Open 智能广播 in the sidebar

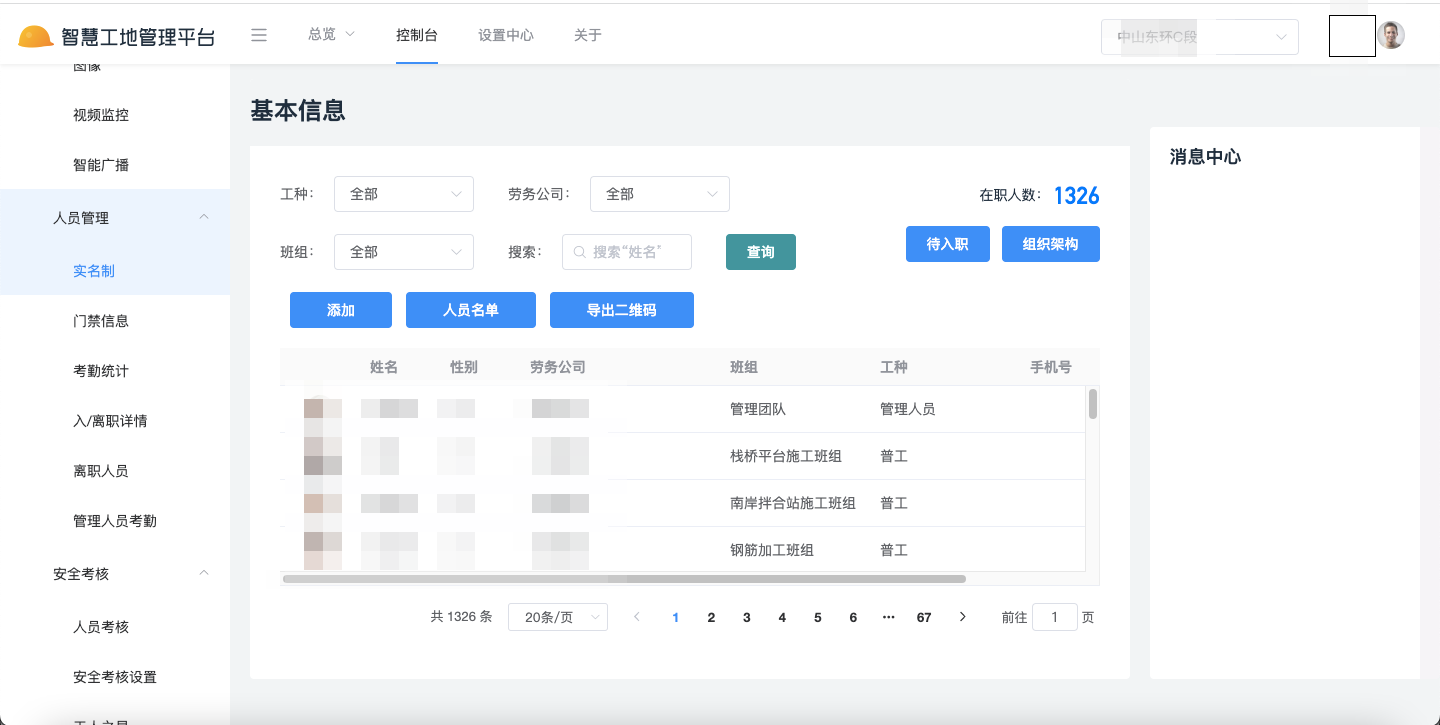click(101, 165)
